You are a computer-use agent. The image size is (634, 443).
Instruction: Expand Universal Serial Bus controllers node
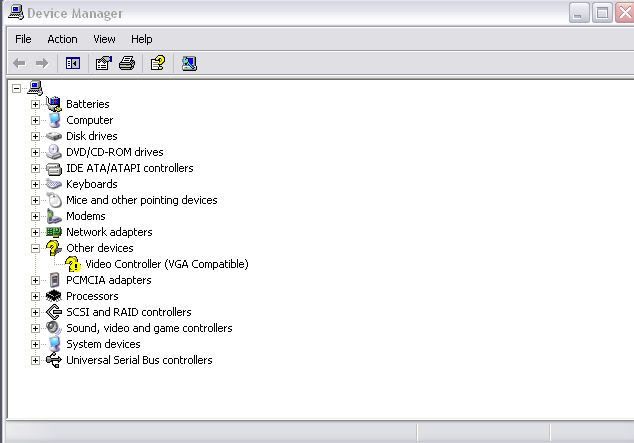35,360
